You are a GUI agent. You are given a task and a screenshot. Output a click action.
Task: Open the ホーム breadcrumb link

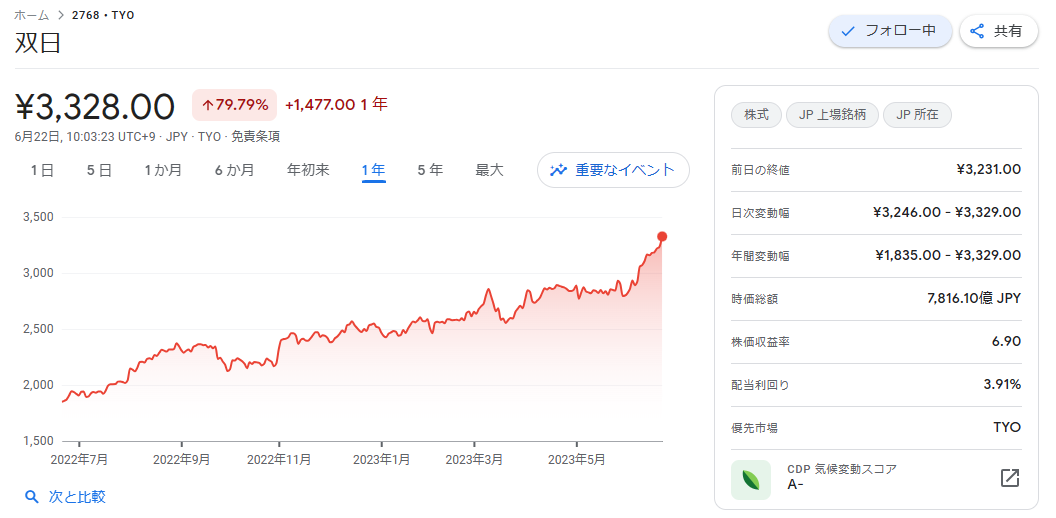click(x=32, y=15)
